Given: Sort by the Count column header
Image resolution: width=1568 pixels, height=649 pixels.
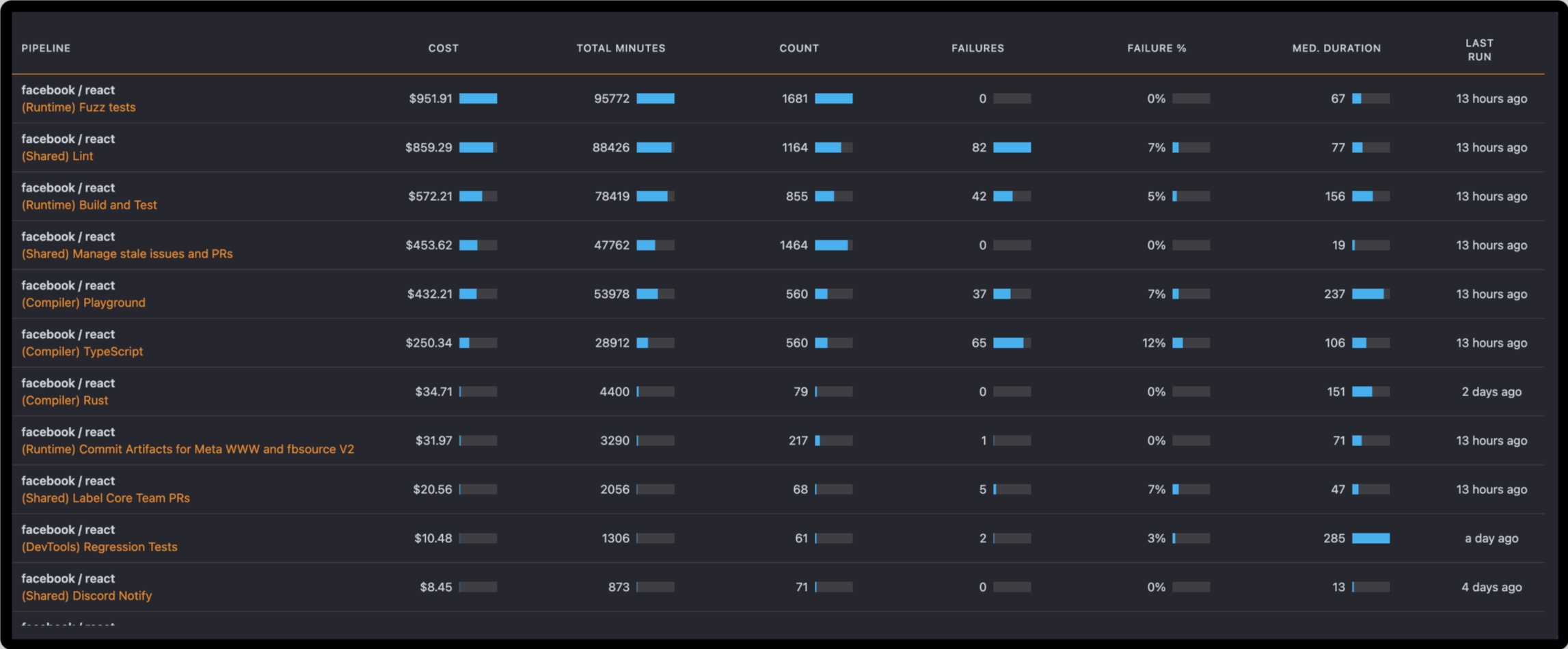Looking at the screenshot, I should pyautogui.click(x=798, y=49).
